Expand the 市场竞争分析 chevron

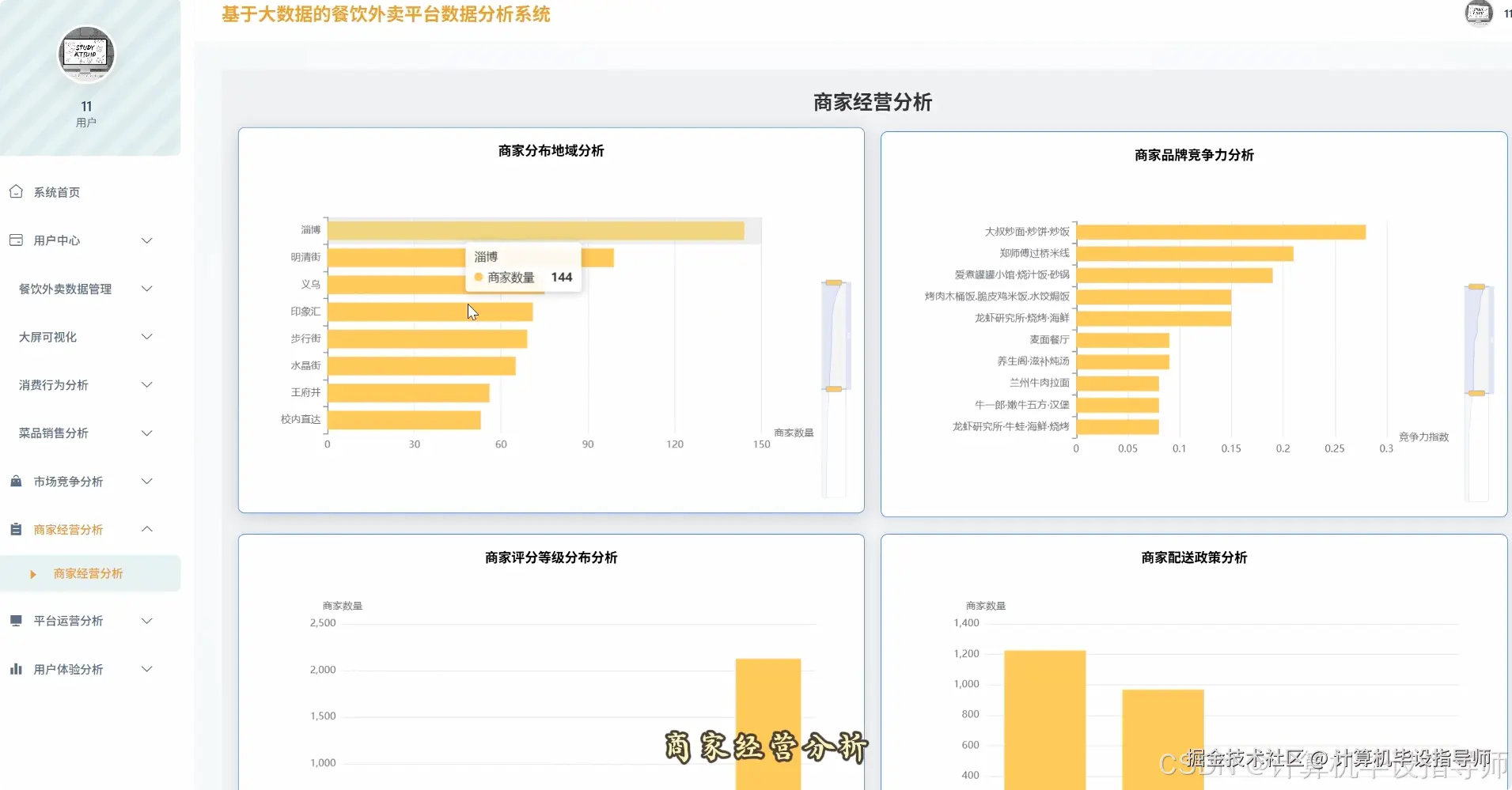pos(146,482)
